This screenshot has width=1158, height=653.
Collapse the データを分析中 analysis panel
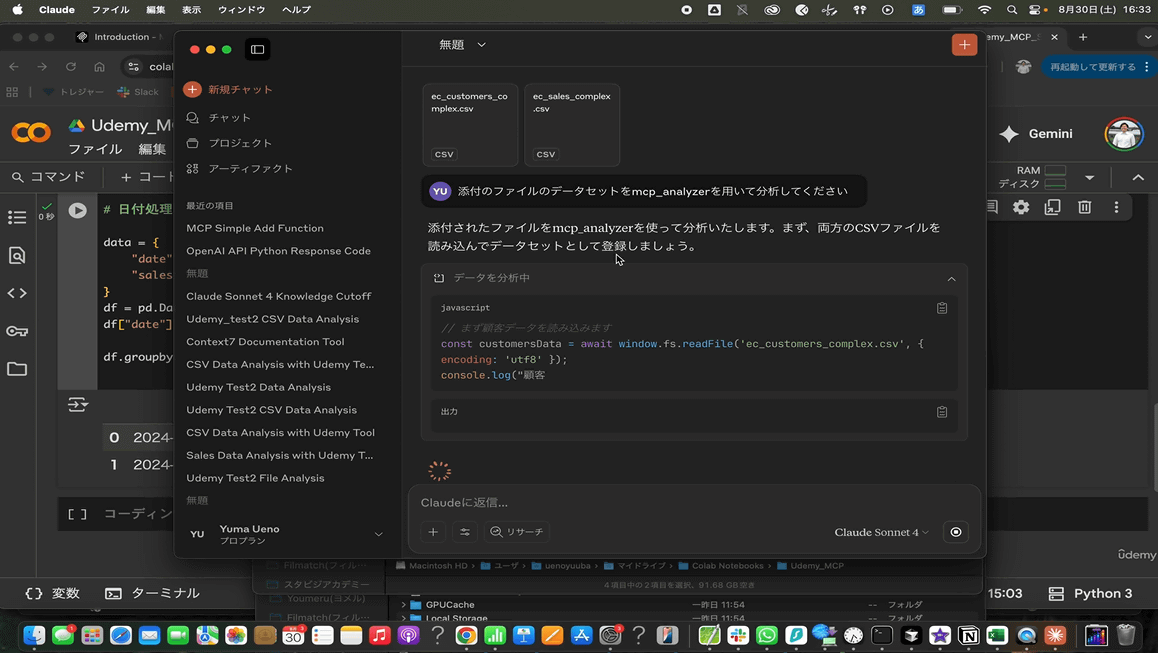click(951, 279)
